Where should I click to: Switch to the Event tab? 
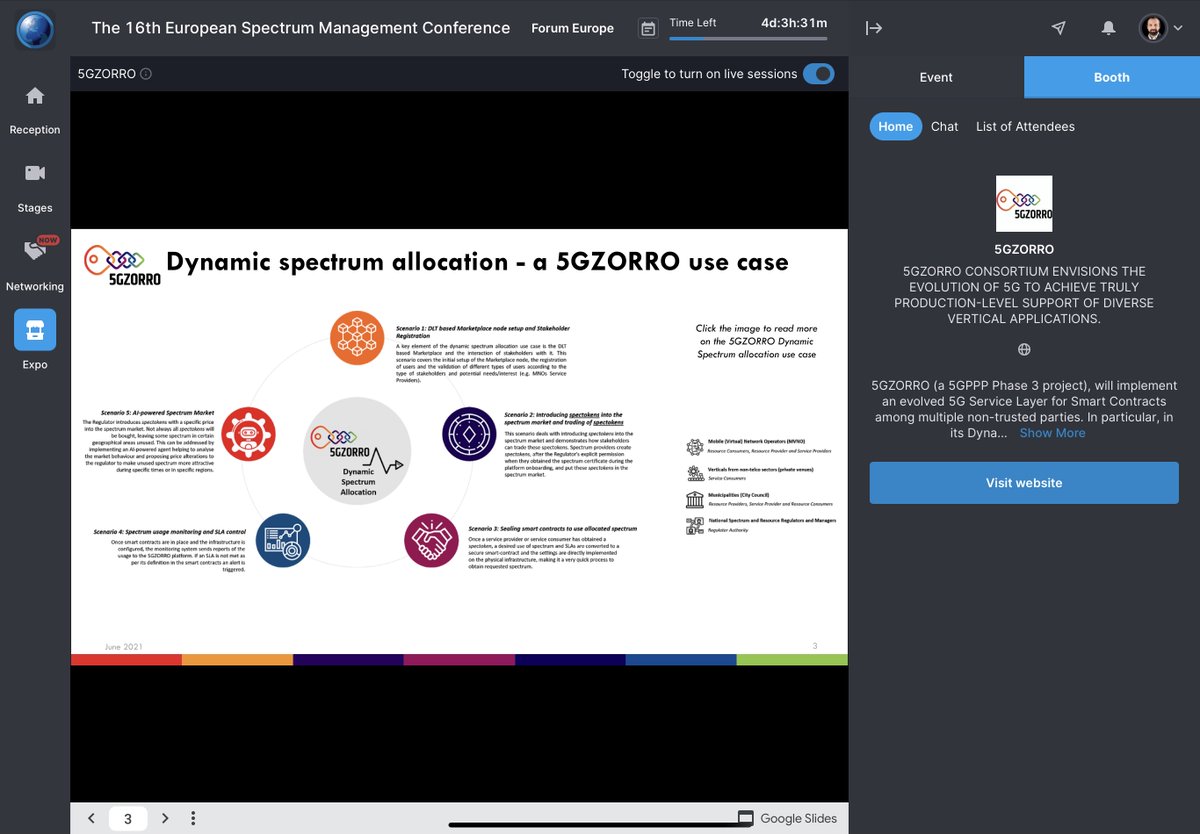pos(936,77)
